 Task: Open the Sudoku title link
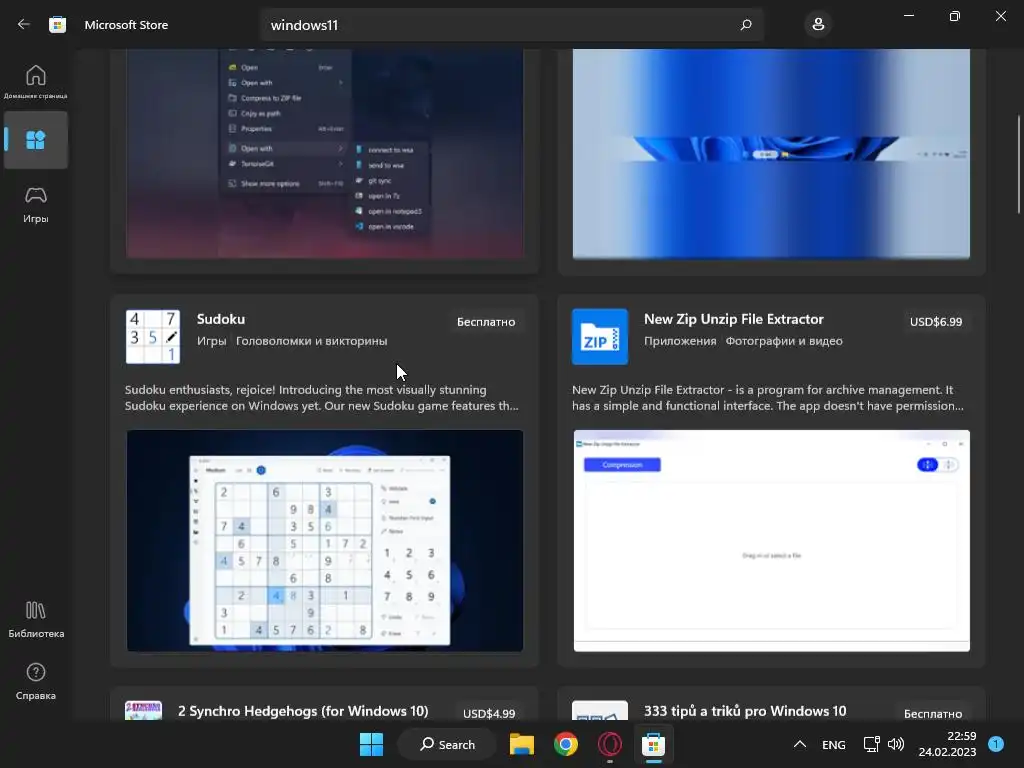221,319
